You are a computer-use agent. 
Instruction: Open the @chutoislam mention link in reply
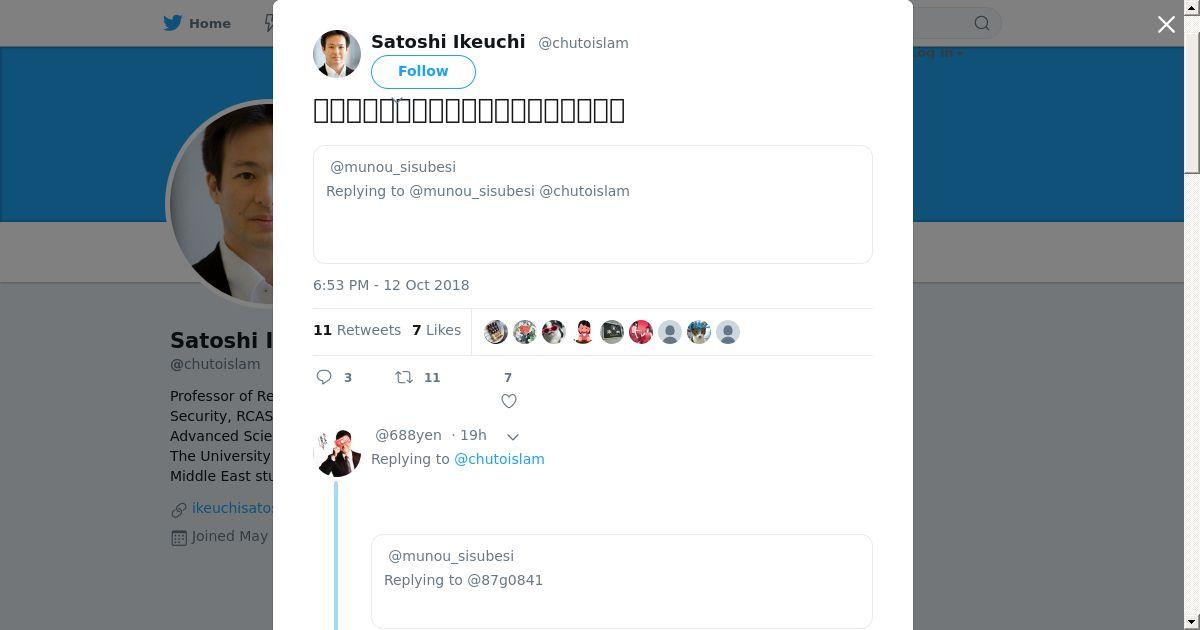point(499,459)
